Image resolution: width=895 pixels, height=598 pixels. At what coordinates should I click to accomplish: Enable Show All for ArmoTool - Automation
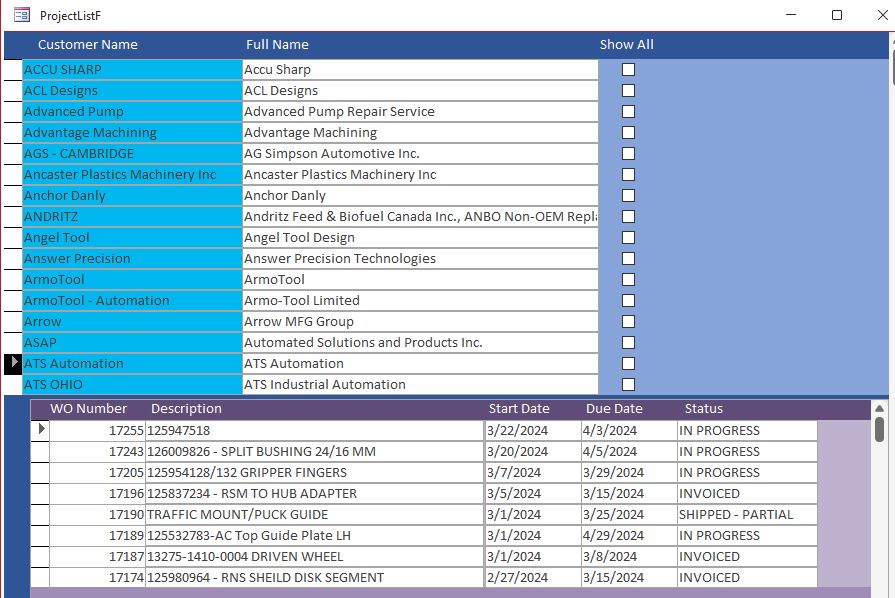tap(628, 301)
